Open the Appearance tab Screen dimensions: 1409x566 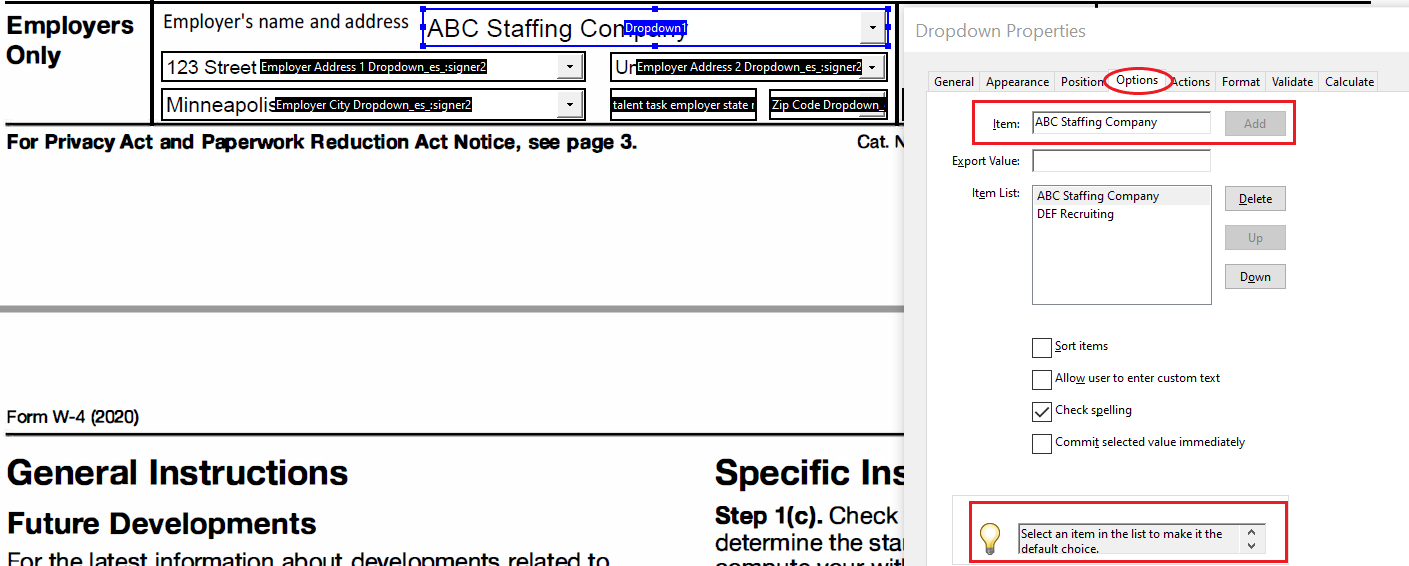(x=1017, y=82)
